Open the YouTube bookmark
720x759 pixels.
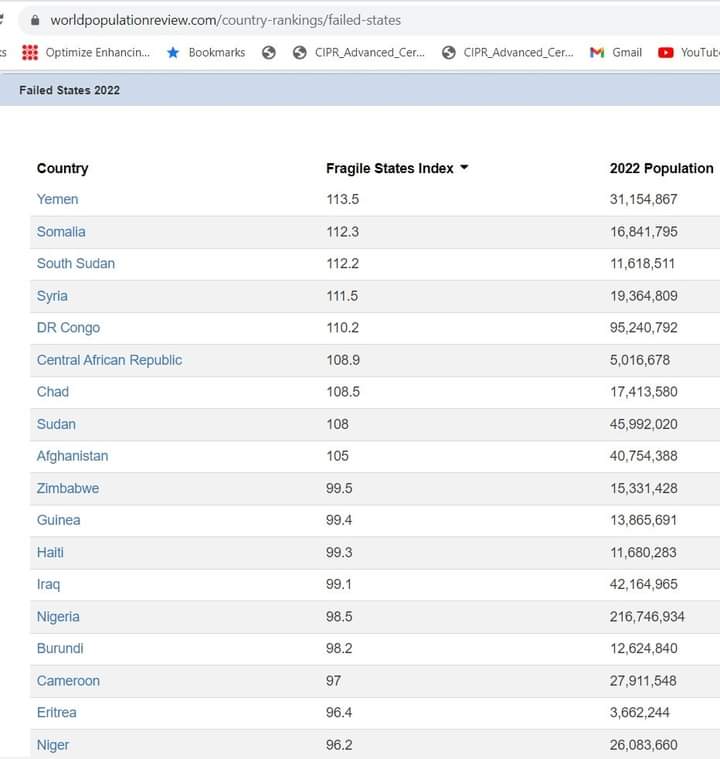pos(690,52)
